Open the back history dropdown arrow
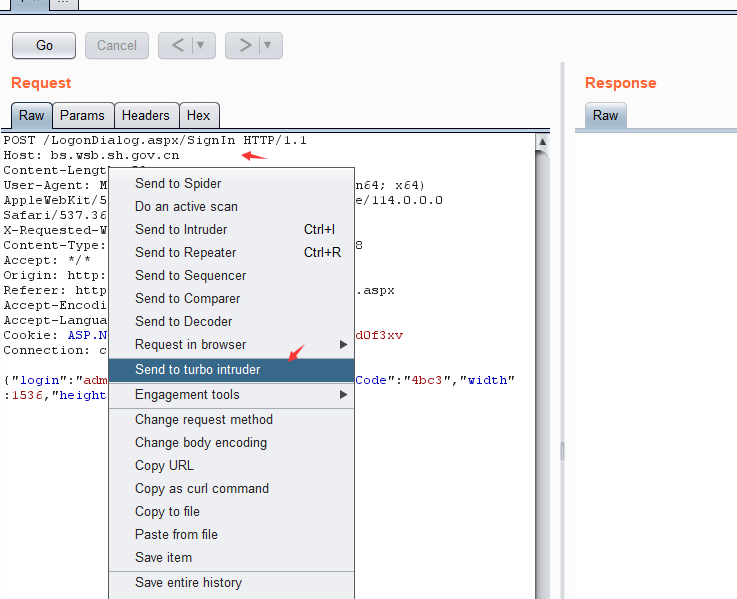Viewport: 737px width, 599px height. (x=201, y=45)
